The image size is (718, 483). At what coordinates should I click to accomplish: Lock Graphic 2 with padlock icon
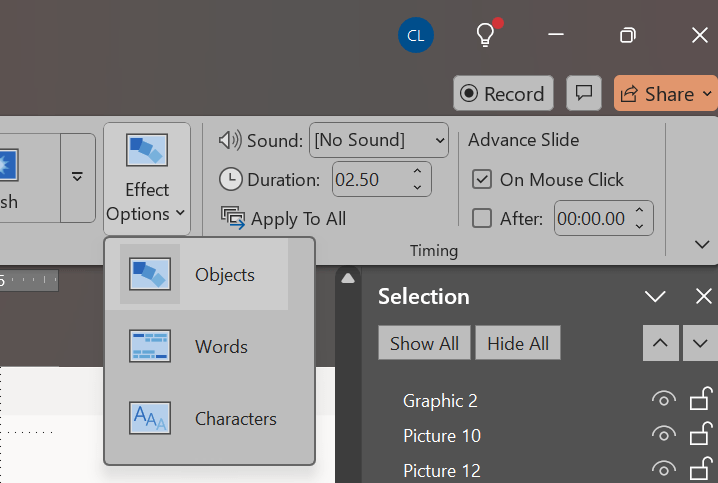(701, 398)
